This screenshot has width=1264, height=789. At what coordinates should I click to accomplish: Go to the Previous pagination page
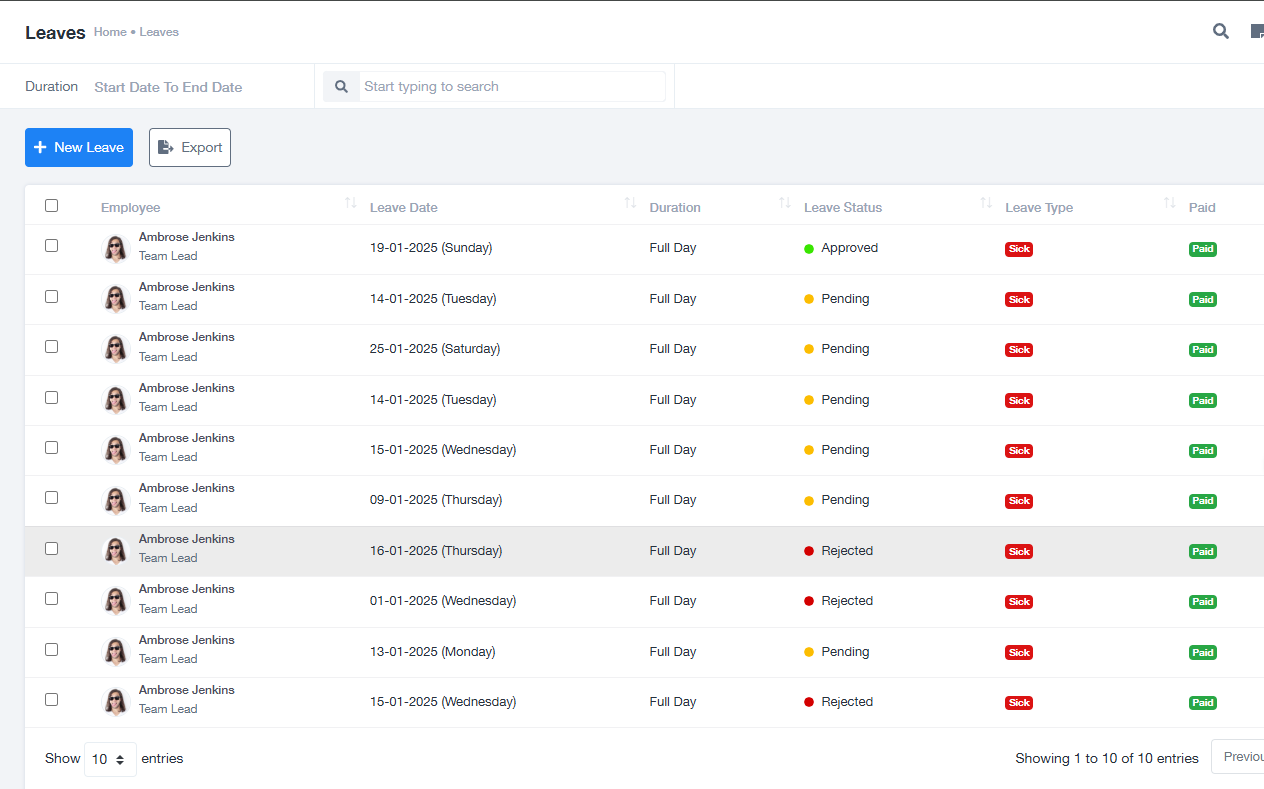click(x=1242, y=757)
